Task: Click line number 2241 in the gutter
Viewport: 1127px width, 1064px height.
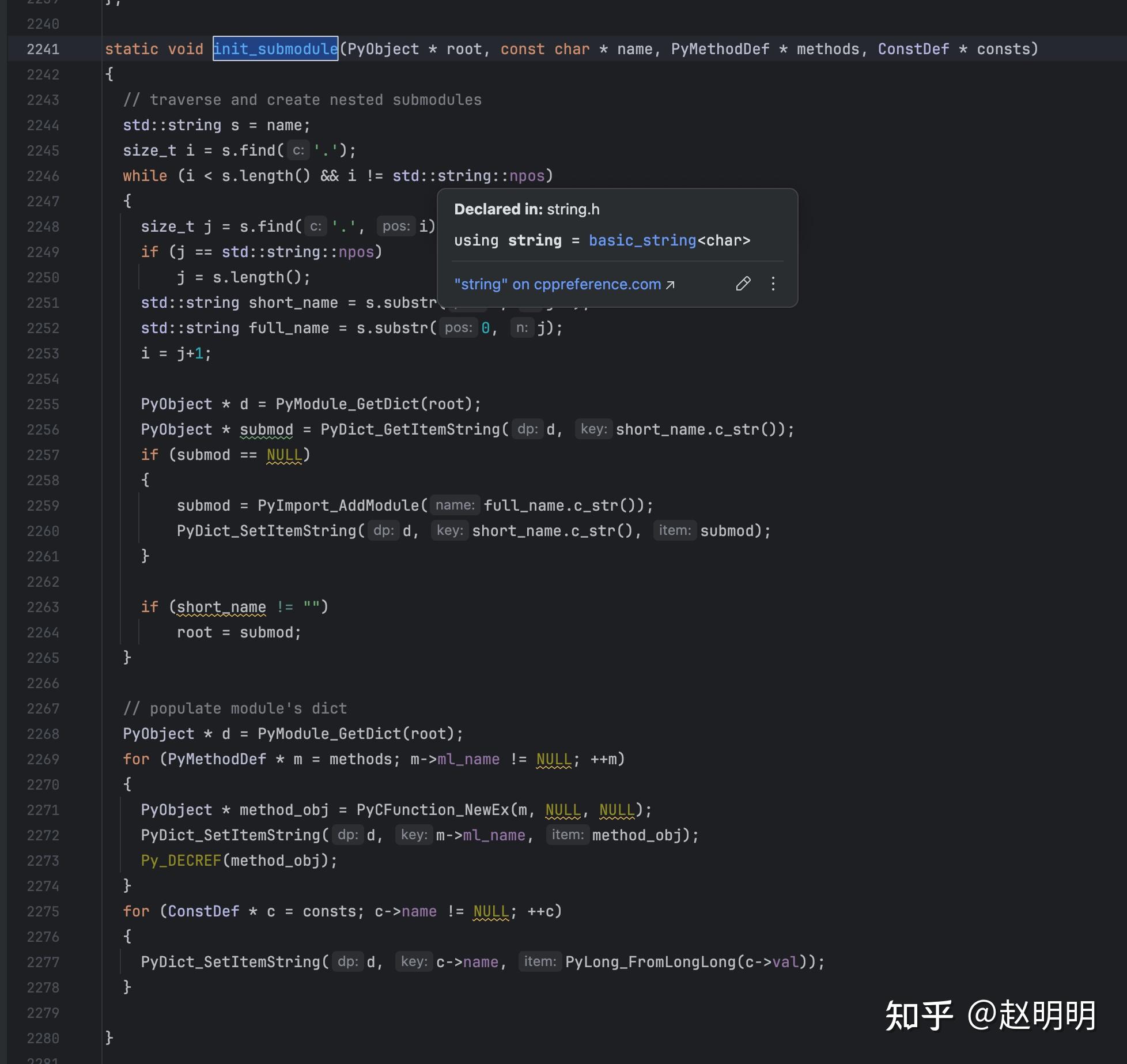Action: click(42, 49)
